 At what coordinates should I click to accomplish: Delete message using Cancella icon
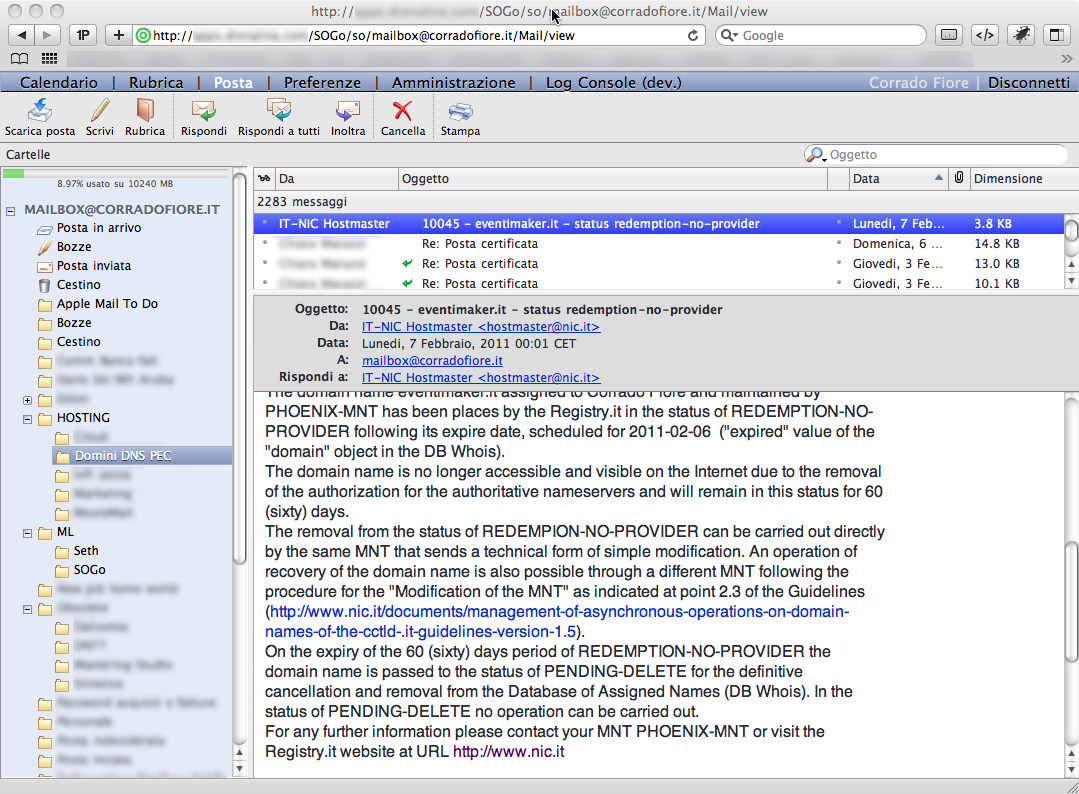click(x=402, y=110)
